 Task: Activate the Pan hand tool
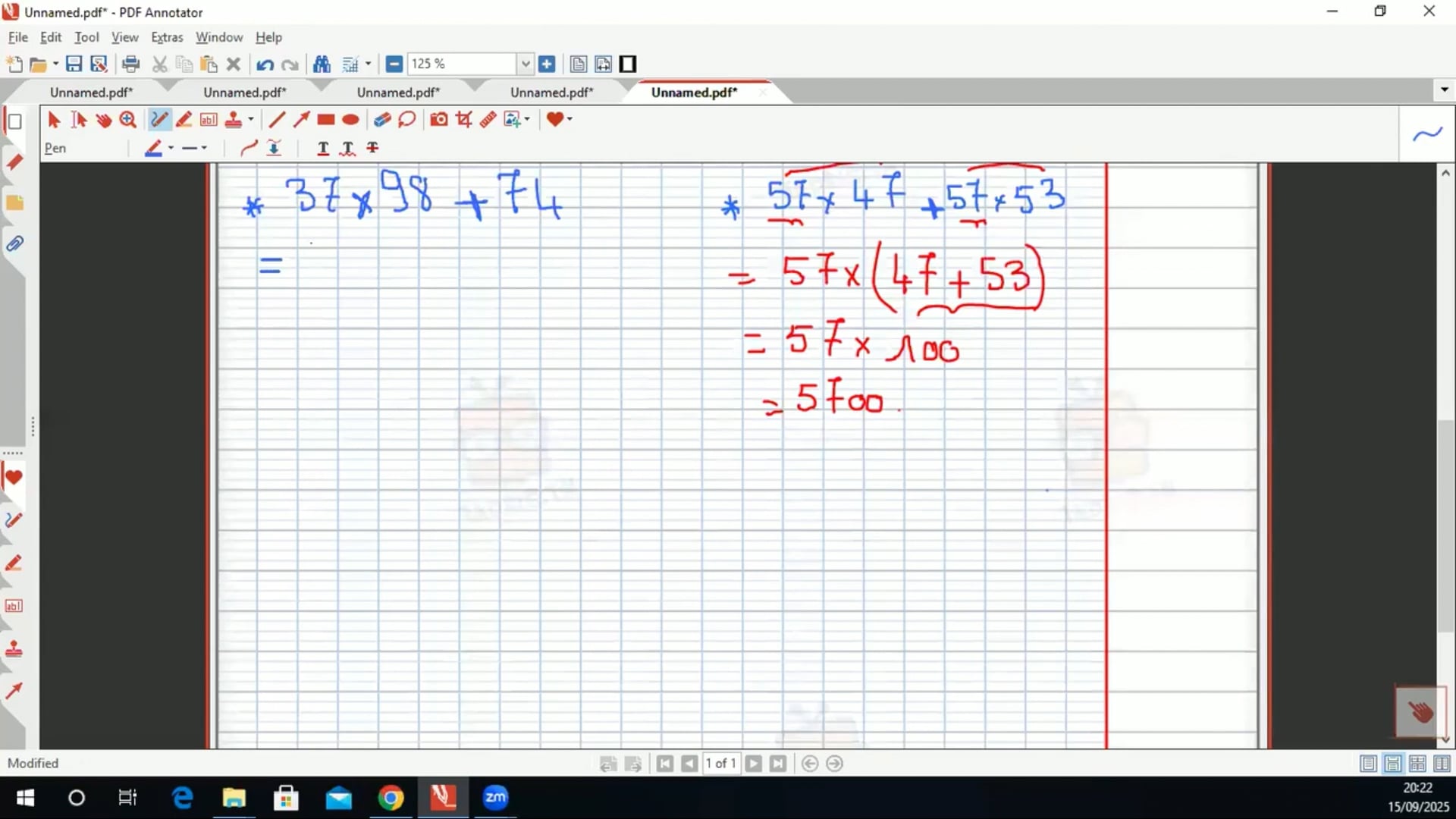(104, 120)
